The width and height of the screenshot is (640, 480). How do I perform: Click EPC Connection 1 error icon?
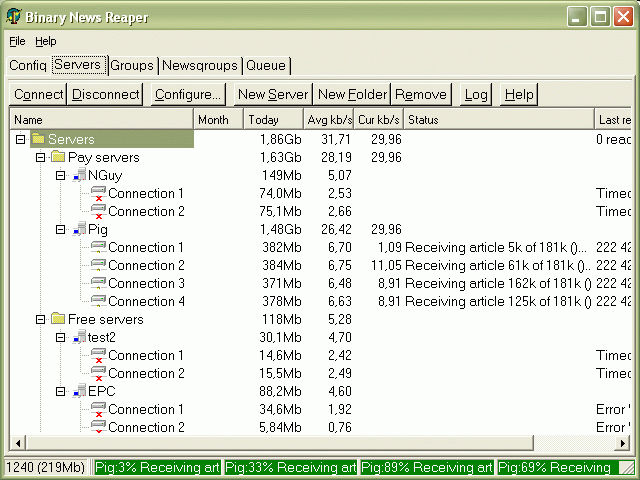click(98, 409)
